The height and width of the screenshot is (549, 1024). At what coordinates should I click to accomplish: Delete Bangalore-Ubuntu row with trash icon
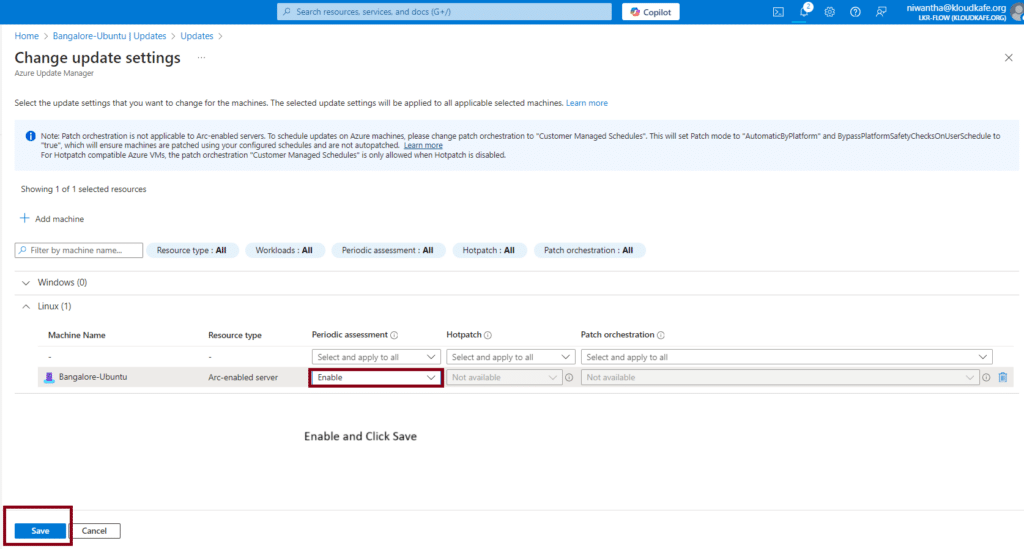coord(1002,377)
